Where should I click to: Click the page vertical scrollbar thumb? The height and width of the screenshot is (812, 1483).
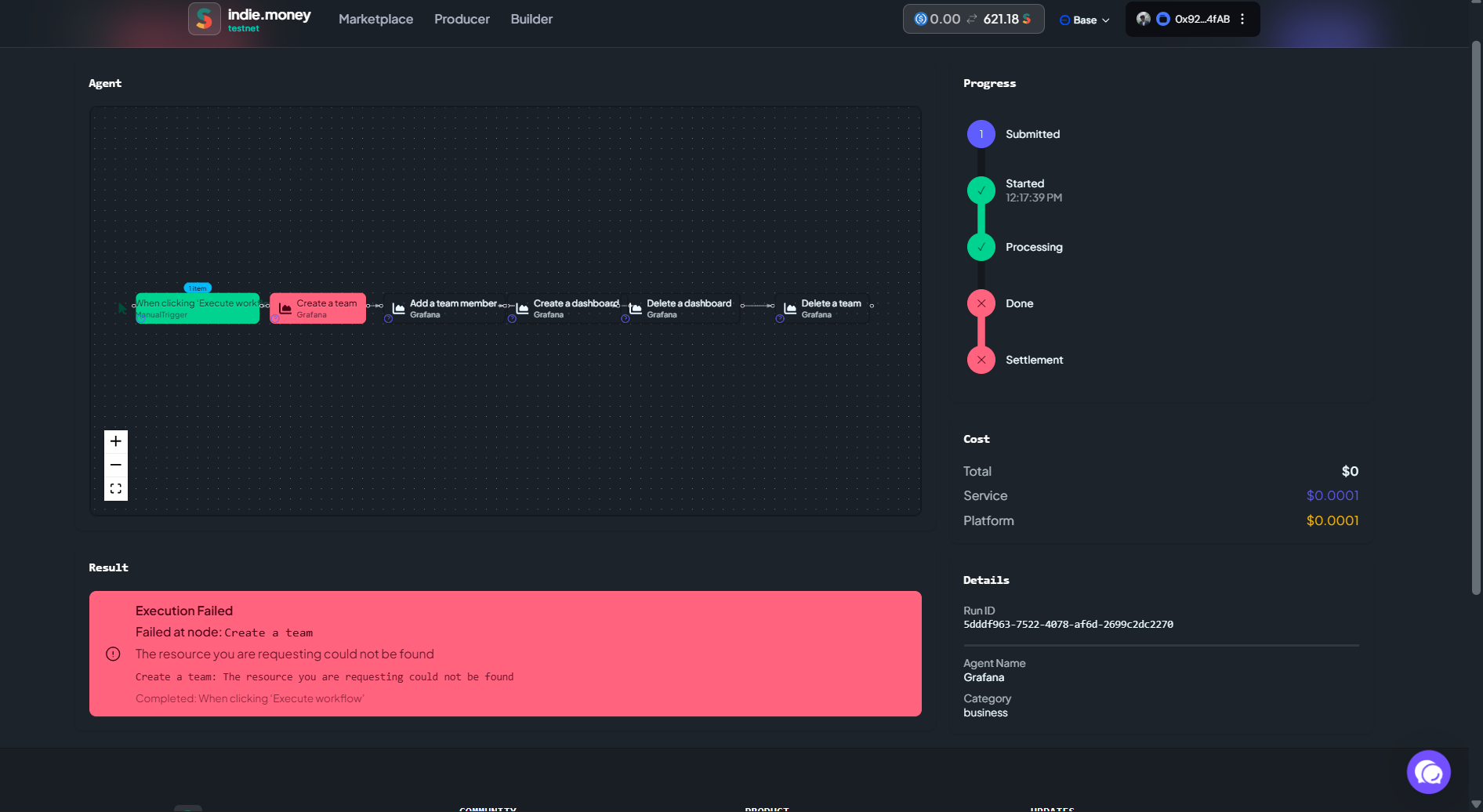point(1476,317)
